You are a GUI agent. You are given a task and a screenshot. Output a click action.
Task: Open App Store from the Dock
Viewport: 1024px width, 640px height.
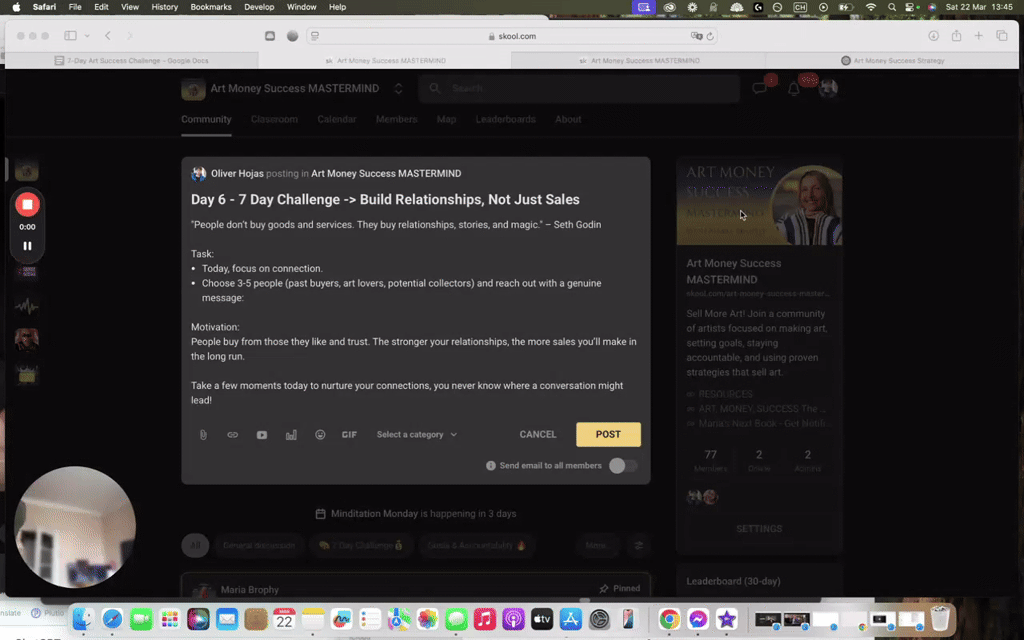coord(571,618)
